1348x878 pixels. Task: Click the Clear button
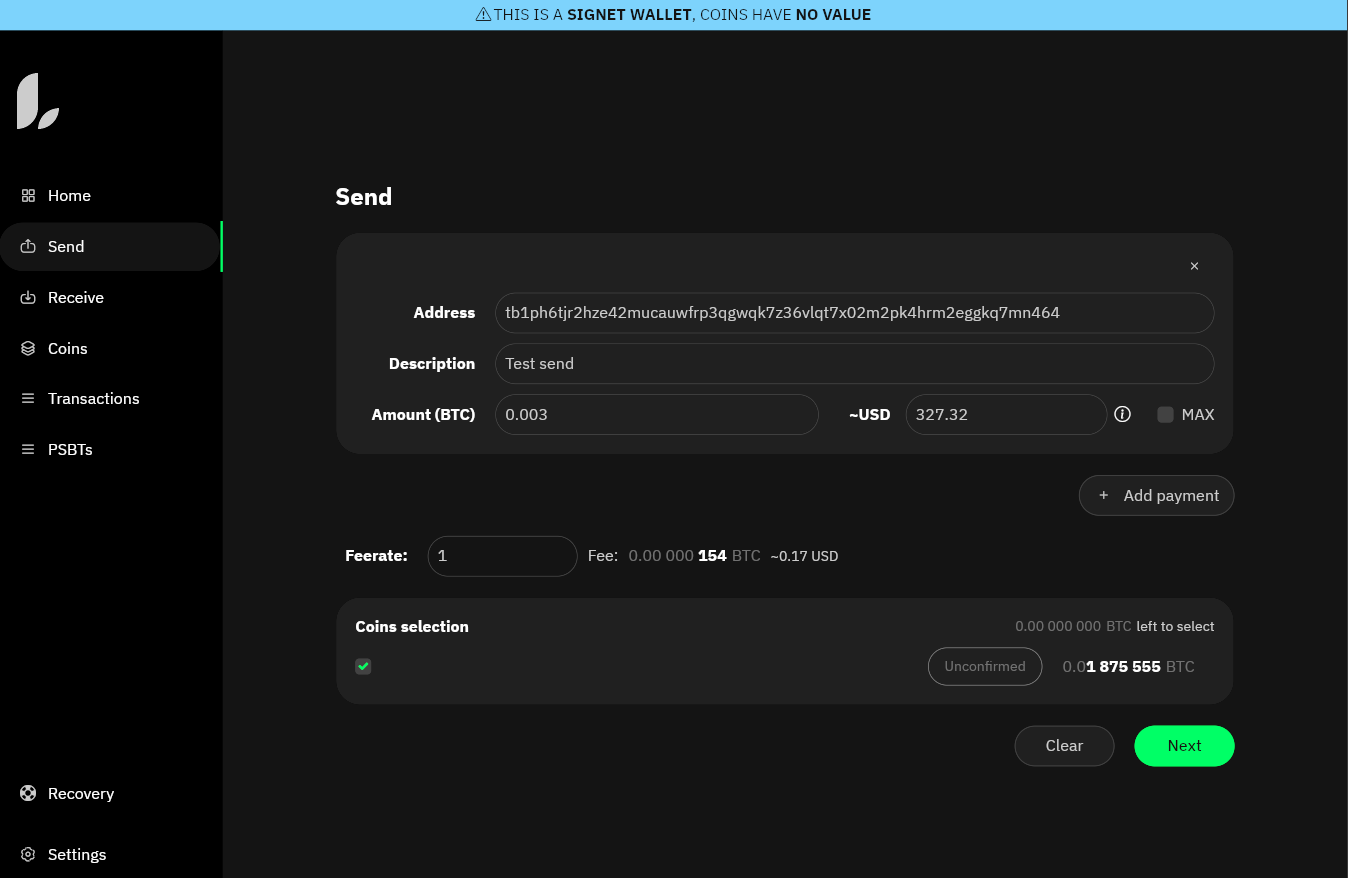(1064, 746)
